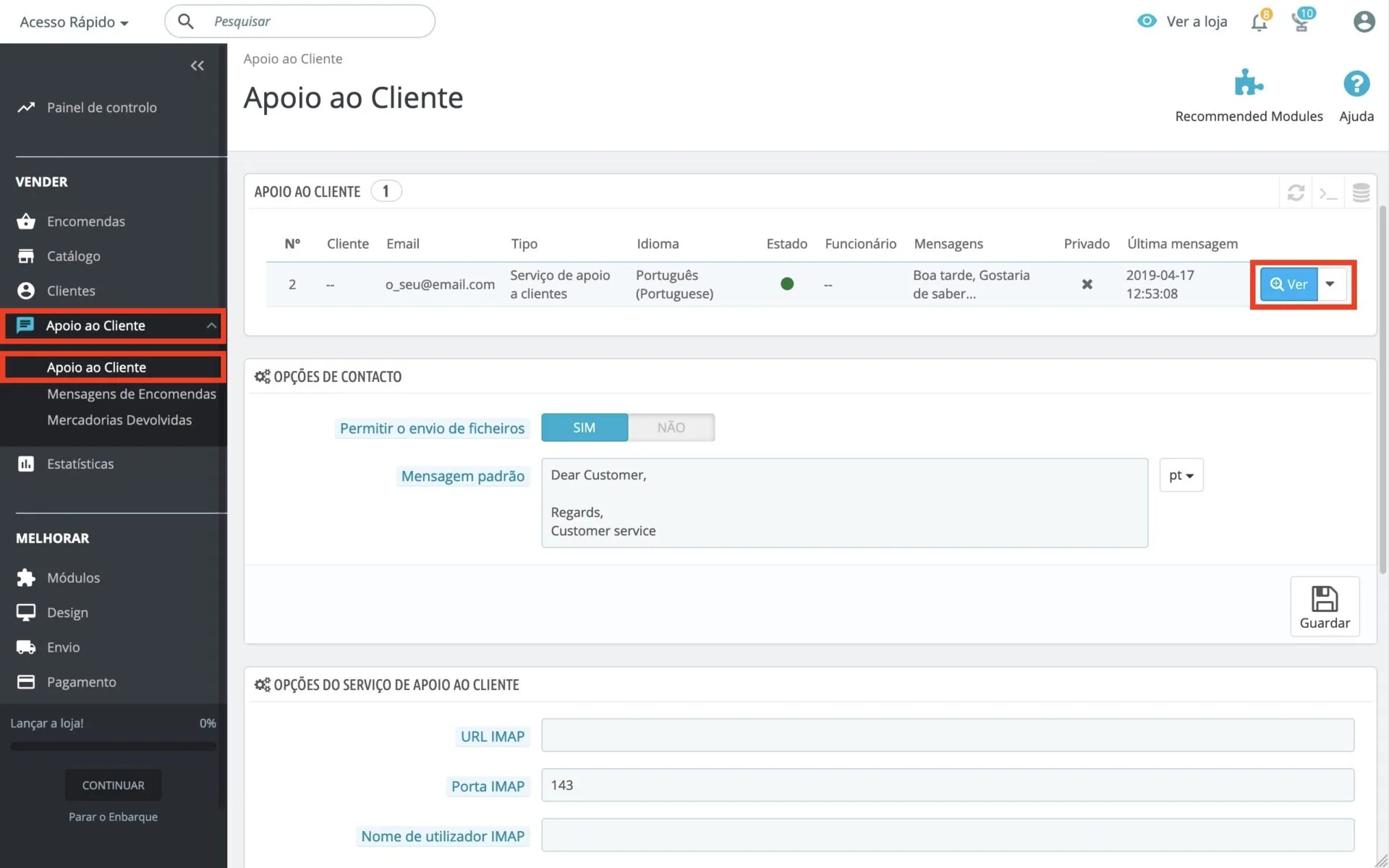The width and height of the screenshot is (1389, 868).
Task: Click the Ajuda help icon
Action: pos(1356,84)
